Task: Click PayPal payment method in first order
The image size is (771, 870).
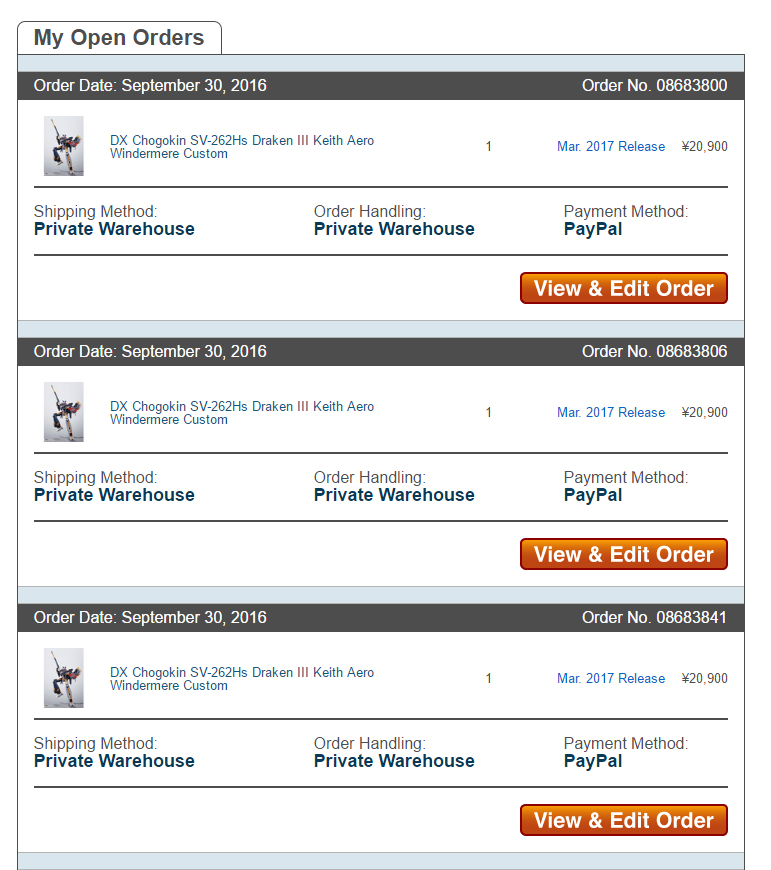Action: pyautogui.click(x=593, y=229)
